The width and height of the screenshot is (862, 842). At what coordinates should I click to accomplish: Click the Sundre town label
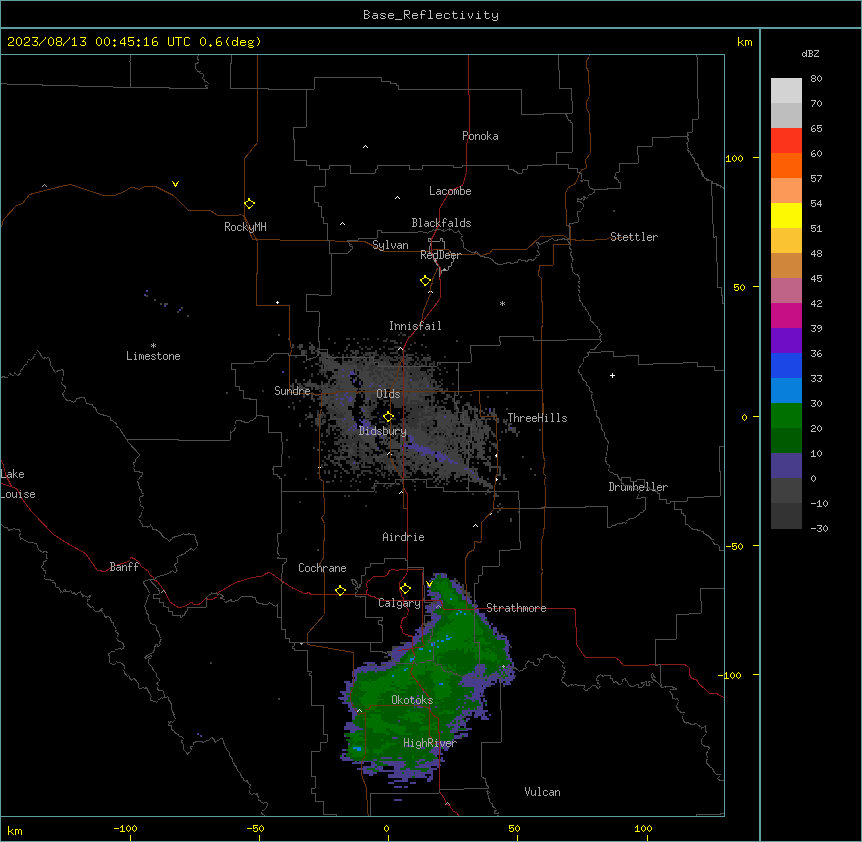tap(292, 391)
